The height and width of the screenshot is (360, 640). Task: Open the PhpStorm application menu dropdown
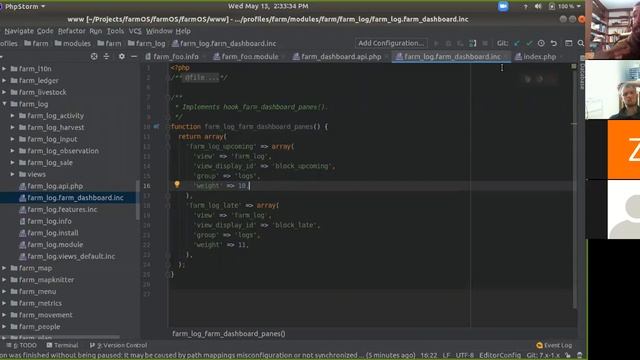pos(24,6)
